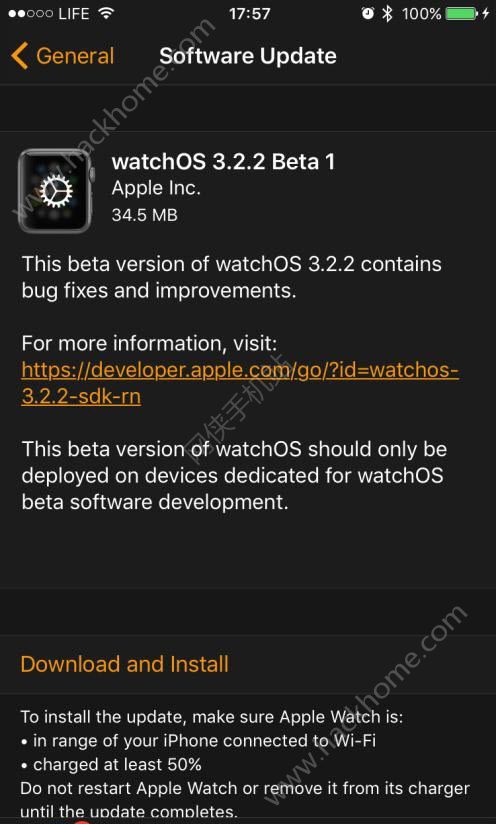Image resolution: width=496 pixels, height=824 pixels.
Task: Go back to General settings label
Action: 75,56
